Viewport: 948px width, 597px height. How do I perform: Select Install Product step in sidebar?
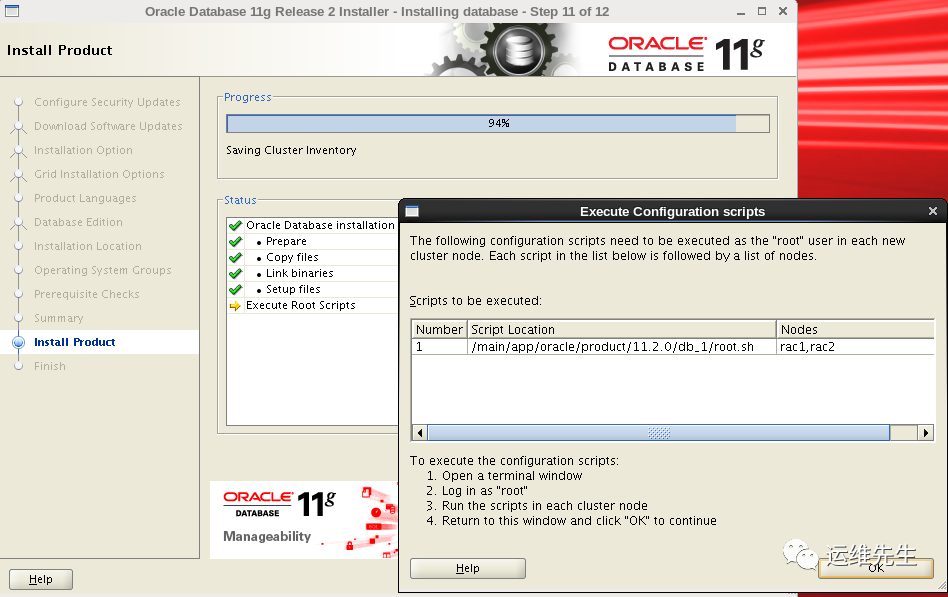coord(74,342)
